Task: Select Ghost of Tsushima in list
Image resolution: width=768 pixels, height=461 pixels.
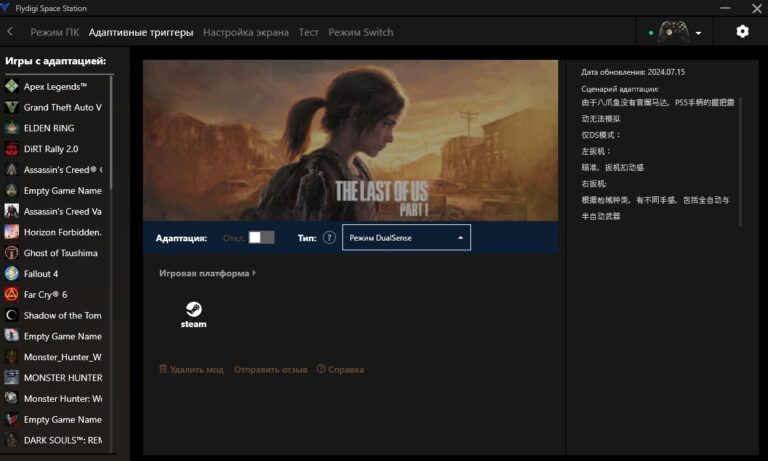Action: point(61,253)
